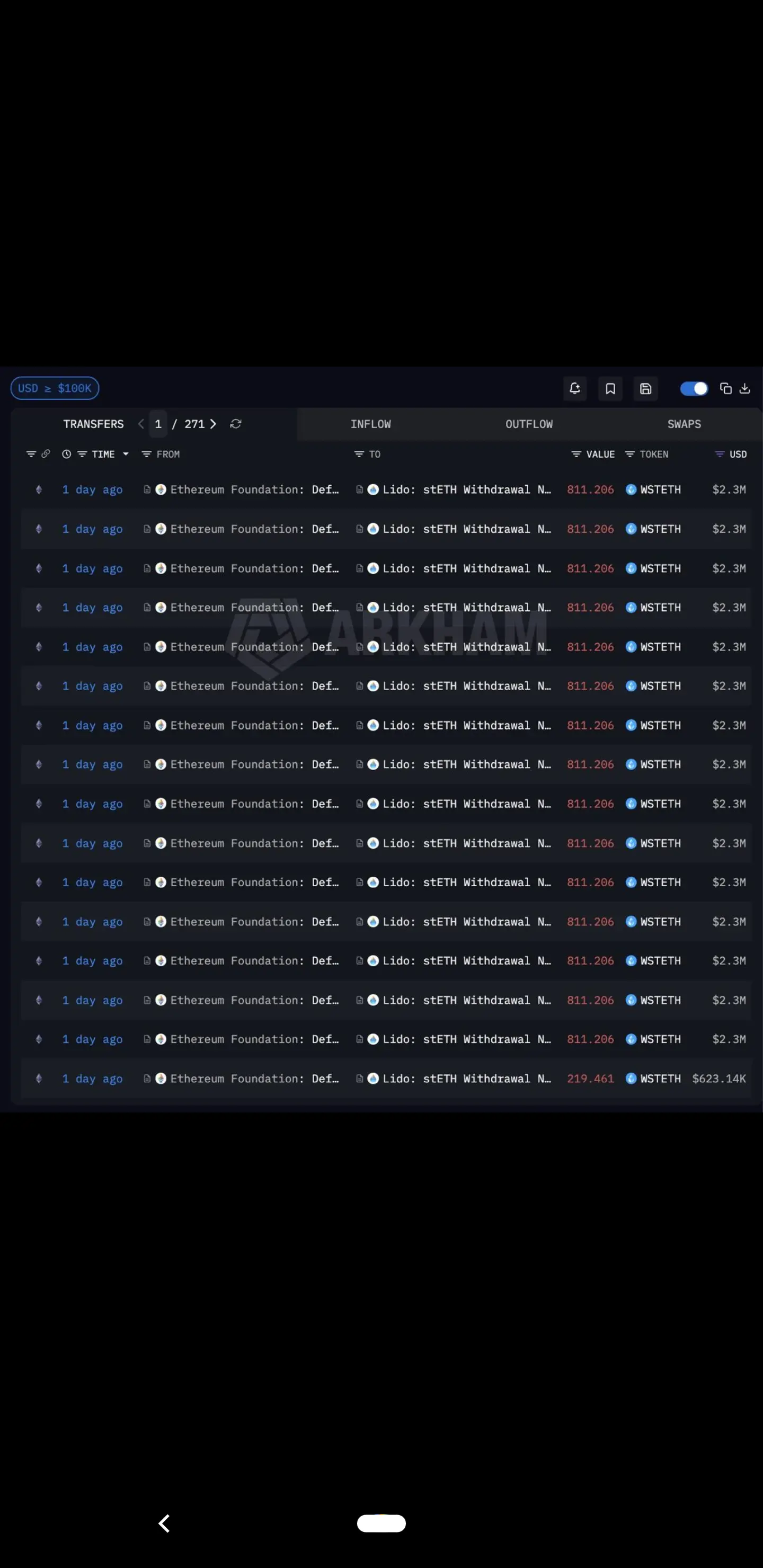
Task: Click the sender contract icon on the 219.461 row
Action: 147,1079
